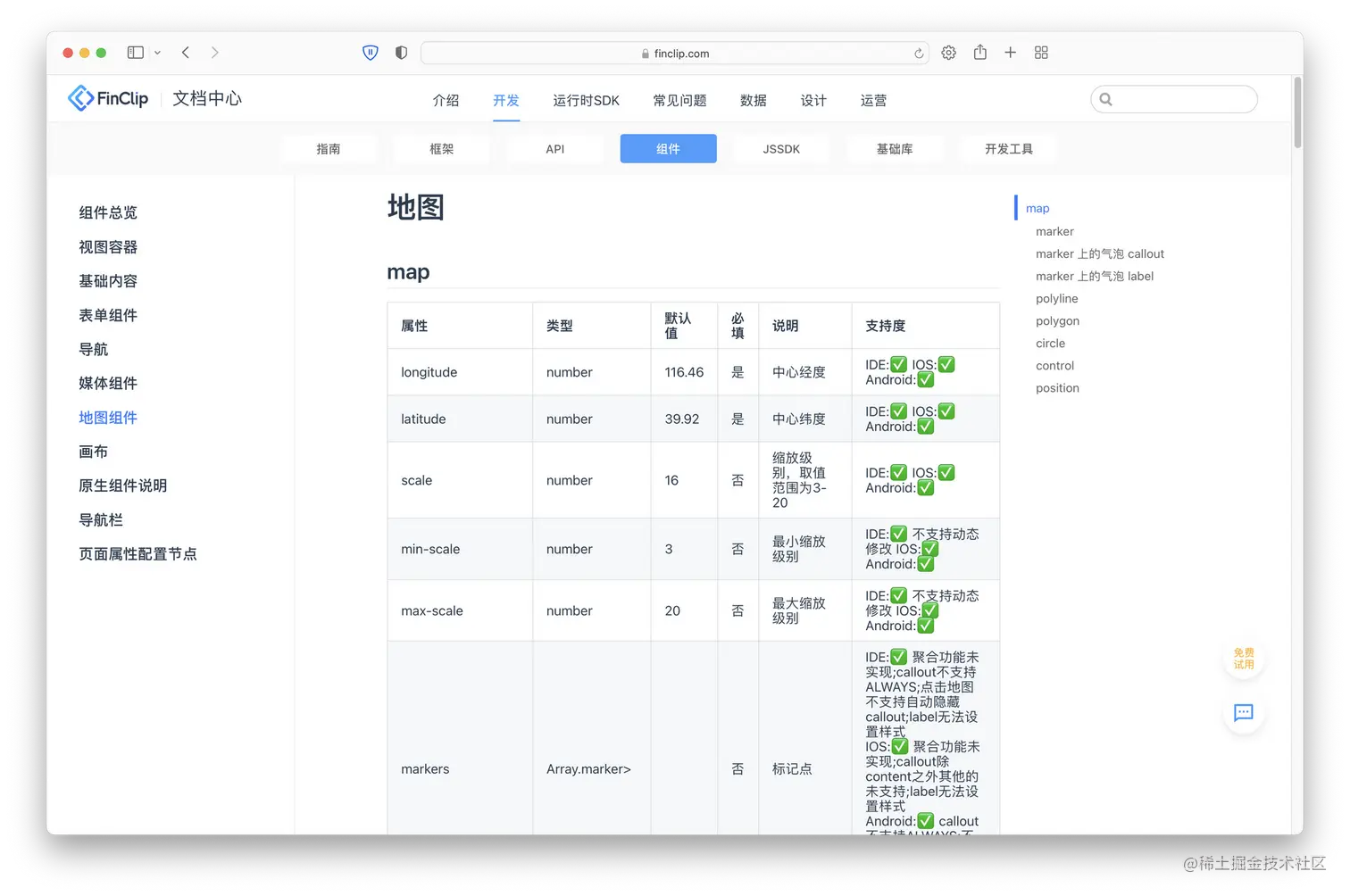Switch to the 基础库 tab
The image size is (1350, 896).
click(x=895, y=149)
